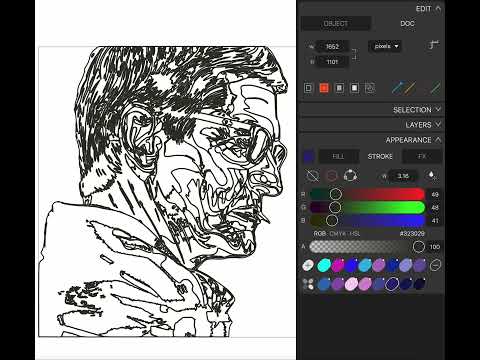The width and height of the screenshot is (480, 360).
Task: Select the gray square background icon
Action: tap(339, 88)
